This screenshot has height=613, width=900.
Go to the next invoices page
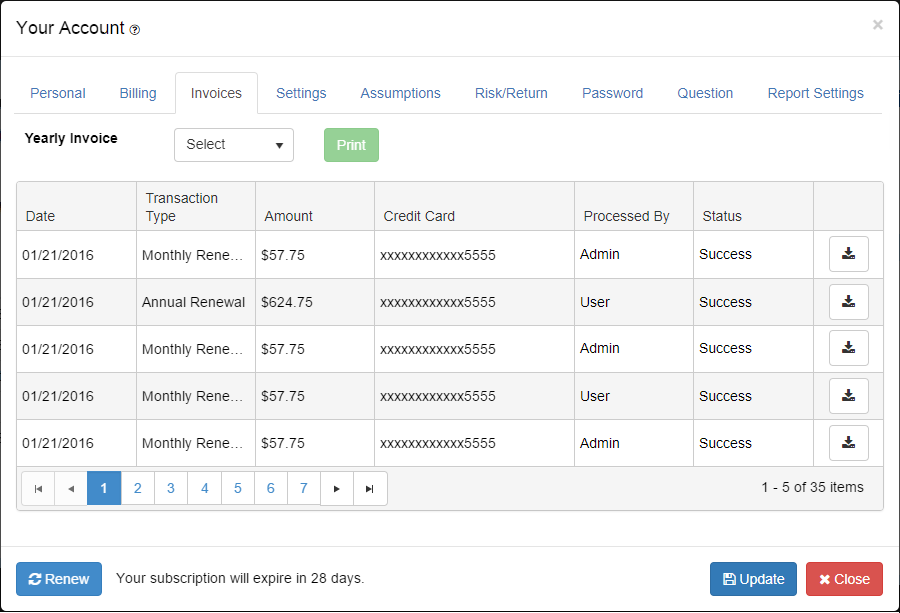coord(337,488)
